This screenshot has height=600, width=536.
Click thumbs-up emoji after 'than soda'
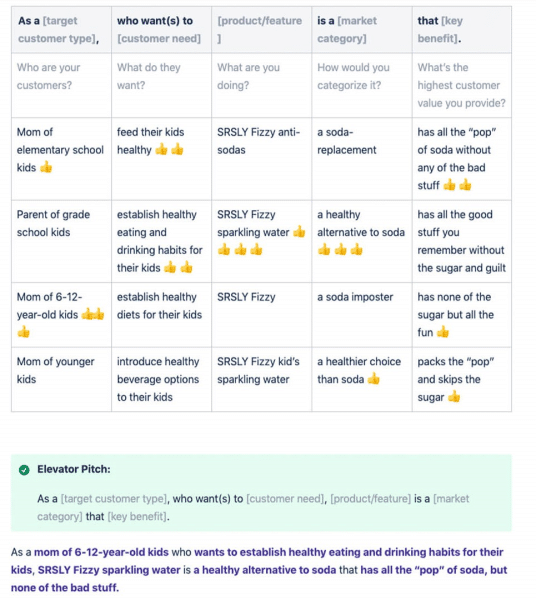(x=373, y=379)
